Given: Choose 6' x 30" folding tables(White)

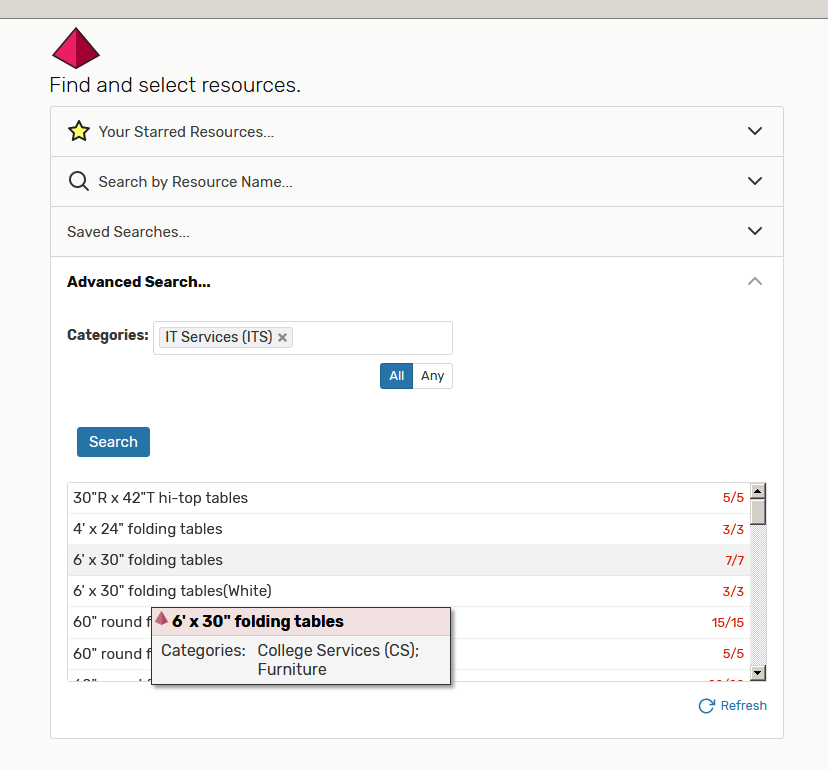Looking at the screenshot, I should tap(172, 591).
